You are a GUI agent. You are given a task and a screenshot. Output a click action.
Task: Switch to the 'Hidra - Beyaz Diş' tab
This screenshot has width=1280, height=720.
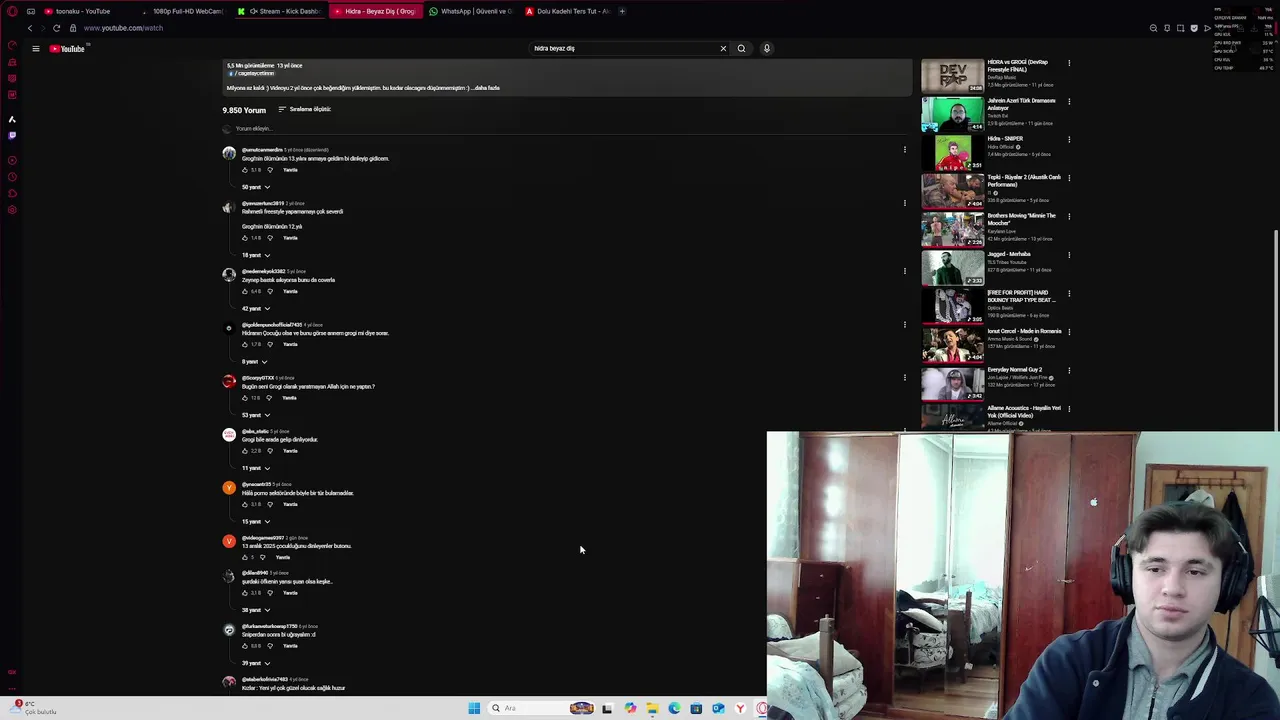(377, 11)
